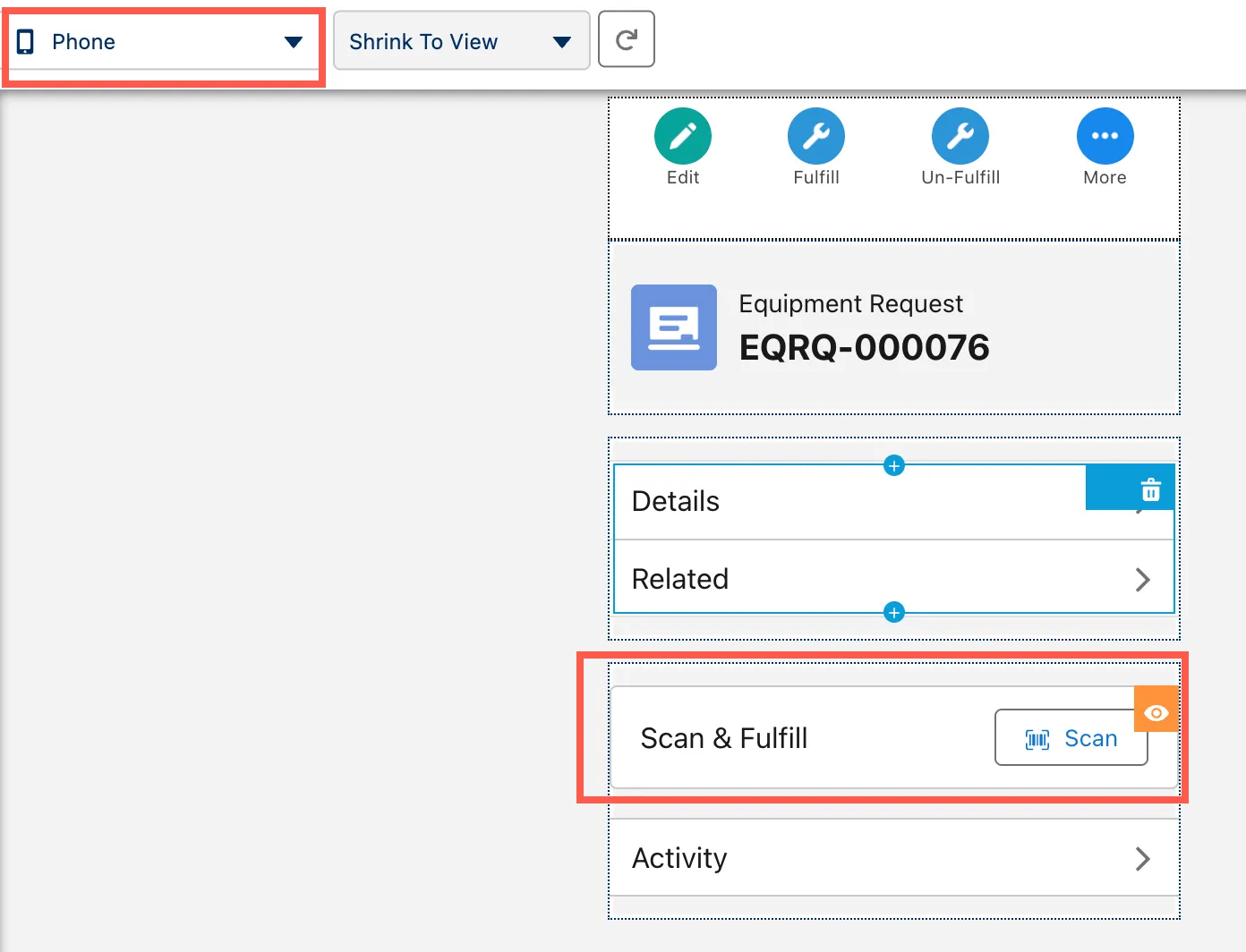
Task: Click the phone device icon
Action: pyautogui.click(x=25, y=42)
